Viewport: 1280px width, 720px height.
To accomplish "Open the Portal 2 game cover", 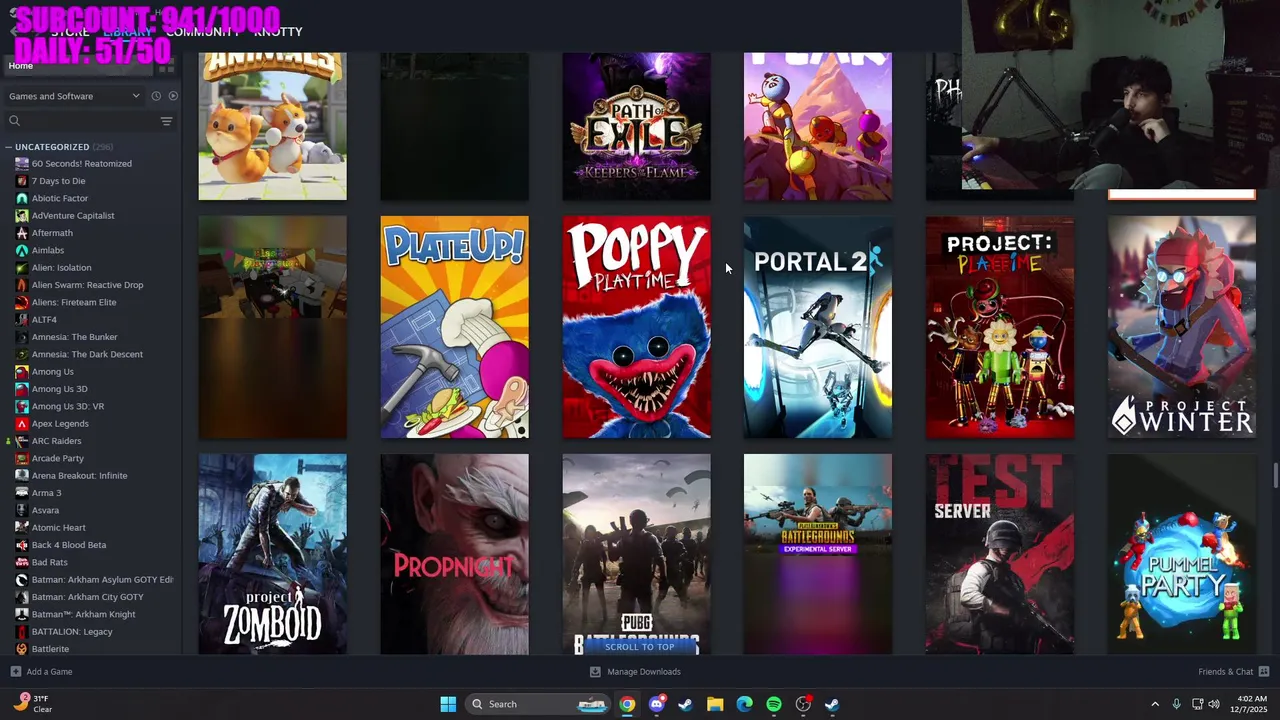I will pyautogui.click(x=818, y=327).
